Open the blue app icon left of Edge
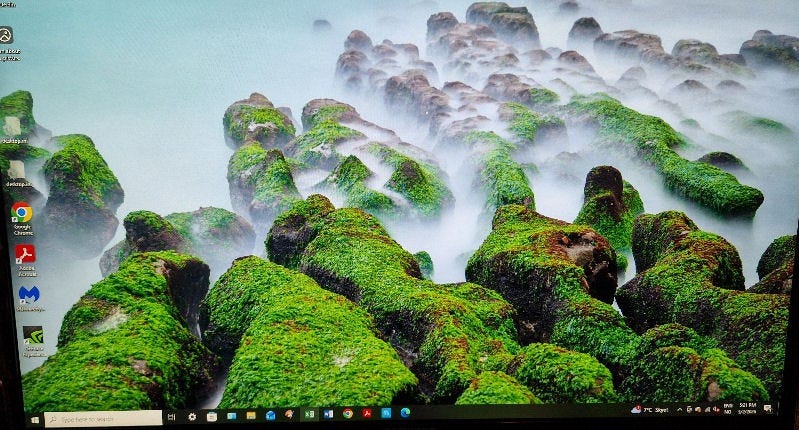Viewport: 799px width, 430px height. 386,413
